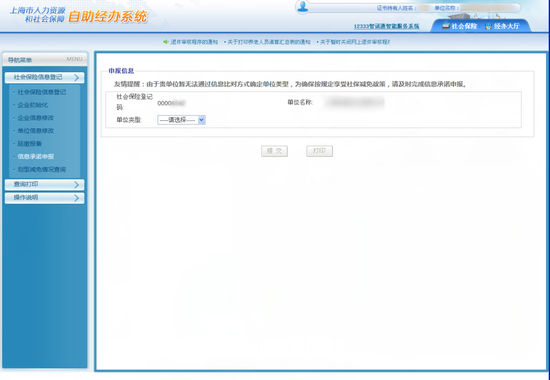Switch to 经办大厅 tab
Viewport: 550px width, 380px height.
(503, 26)
